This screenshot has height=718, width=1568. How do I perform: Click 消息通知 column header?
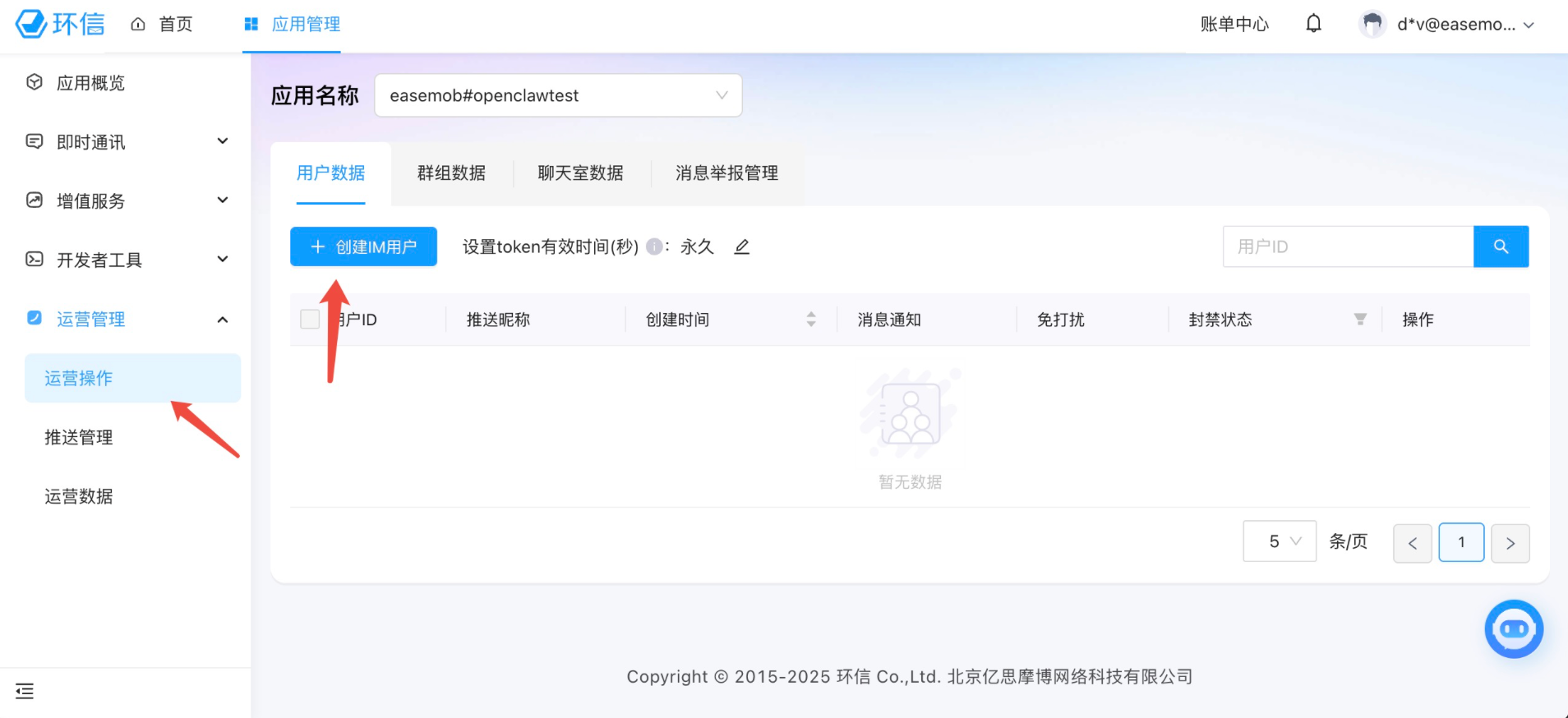pos(889,320)
